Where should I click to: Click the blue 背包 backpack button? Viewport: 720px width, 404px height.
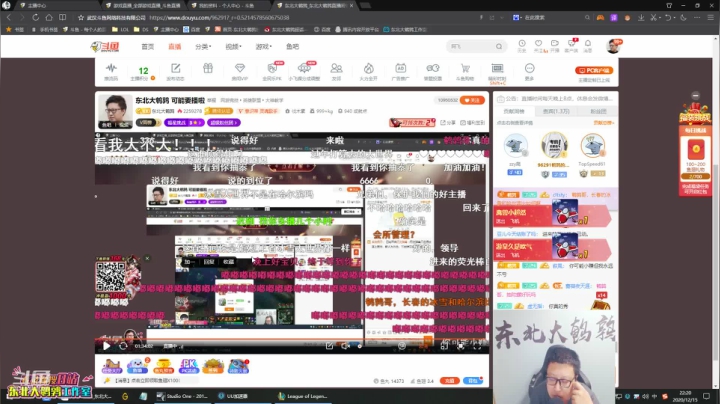click(472, 381)
